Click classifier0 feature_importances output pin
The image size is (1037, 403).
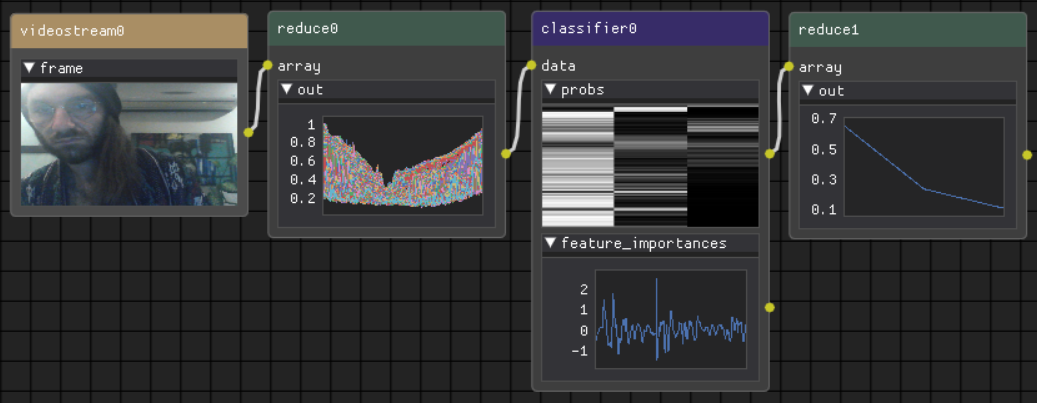click(x=769, y=307)
